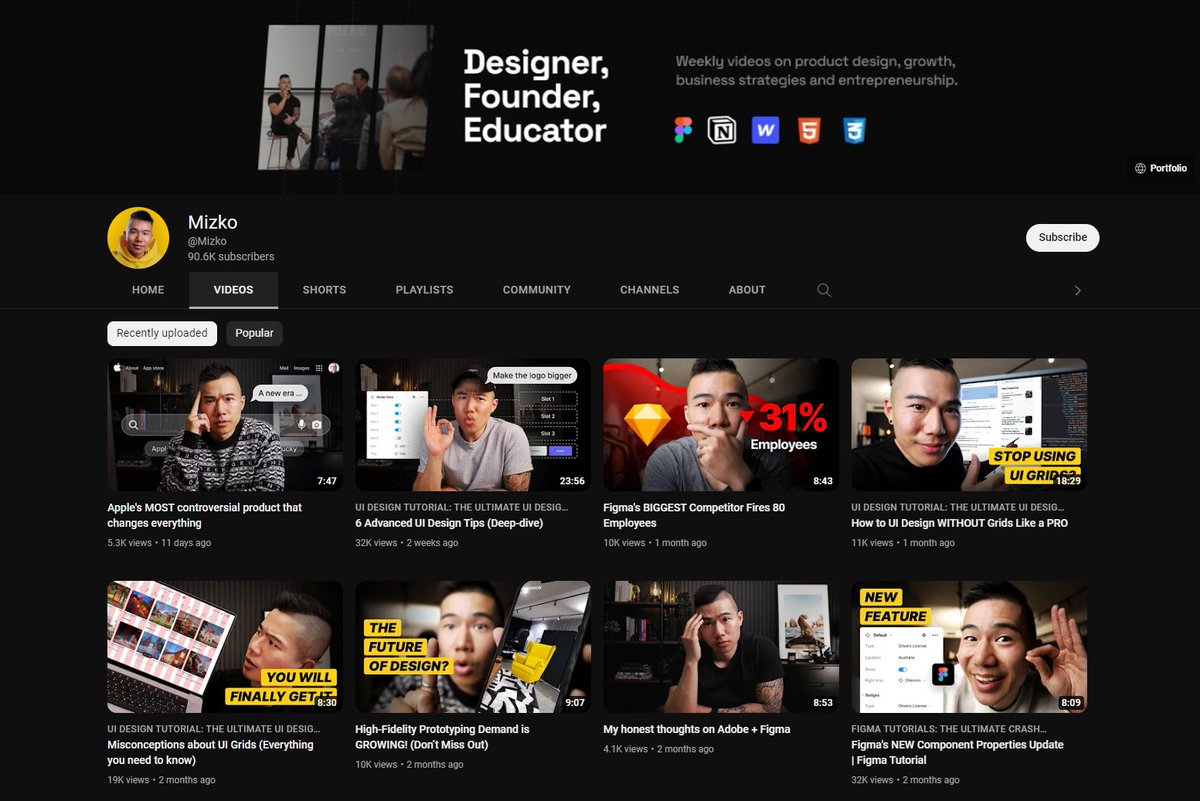Click the CSS3 icon in the banner

click(x=854, y=130)
